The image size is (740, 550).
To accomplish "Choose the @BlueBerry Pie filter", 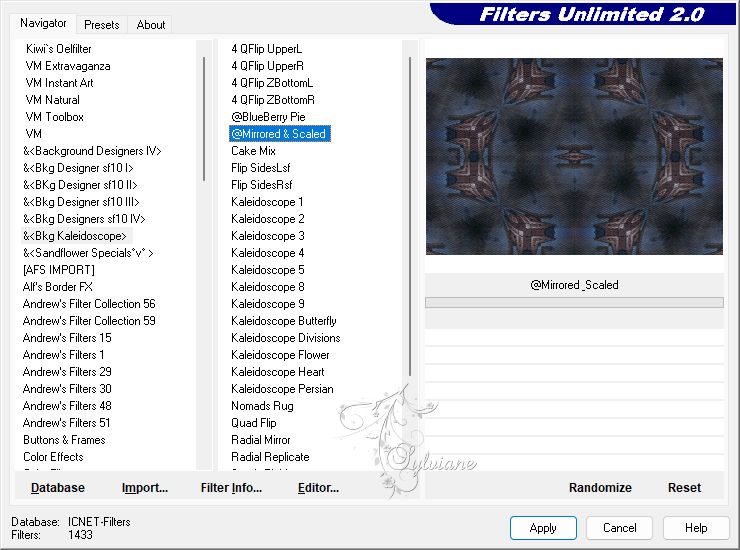I will pos(269,117).
